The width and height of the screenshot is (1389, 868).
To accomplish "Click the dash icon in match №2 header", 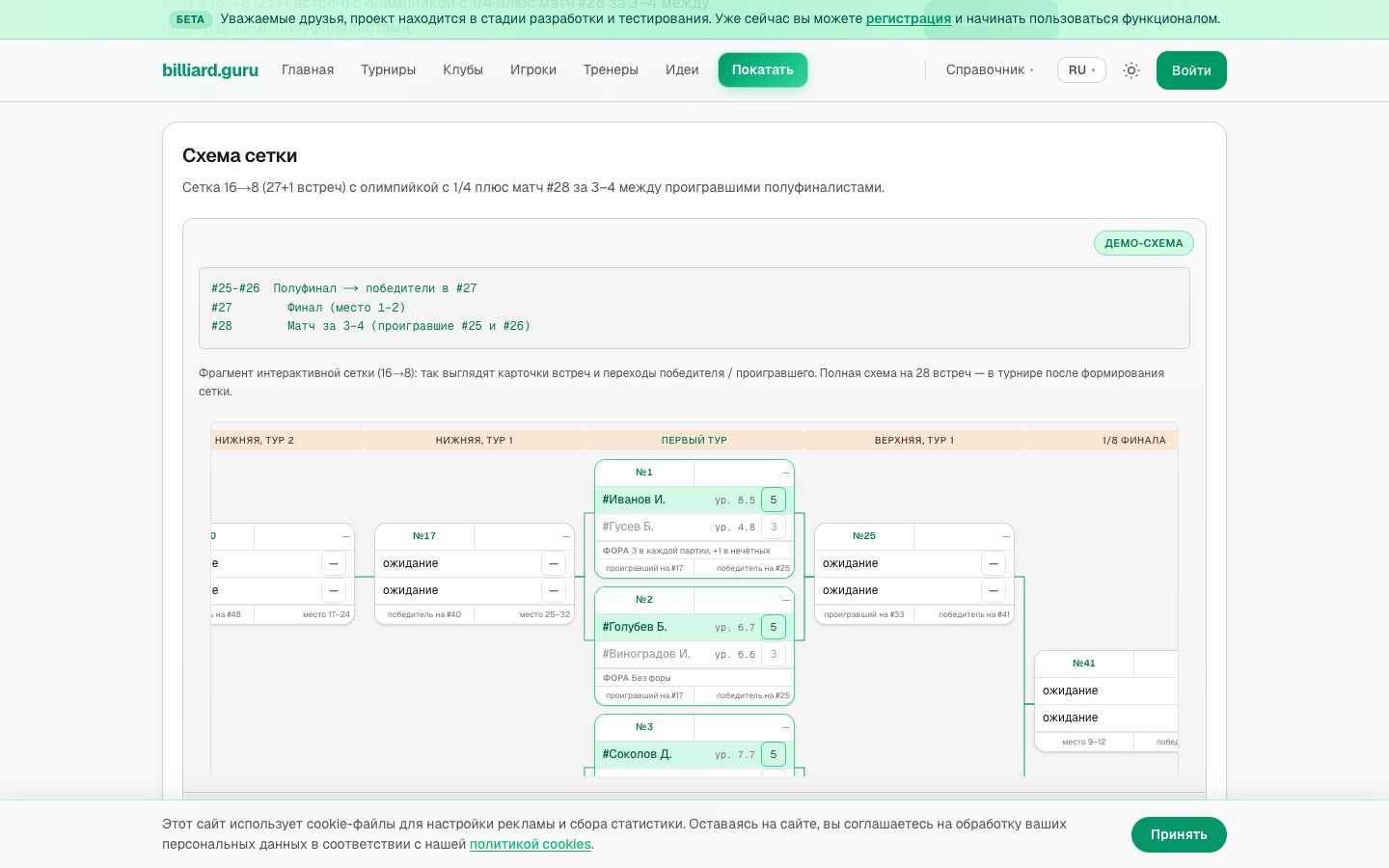I will click(x=785, y=600).
